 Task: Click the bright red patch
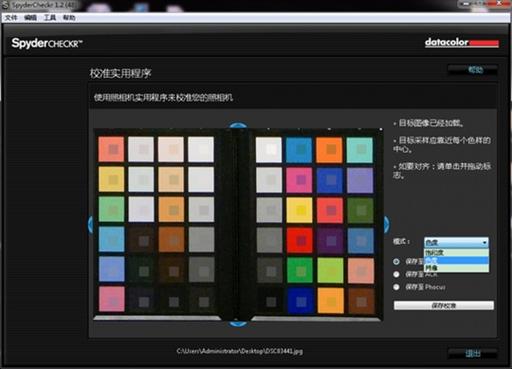click(x=300, y=240)
